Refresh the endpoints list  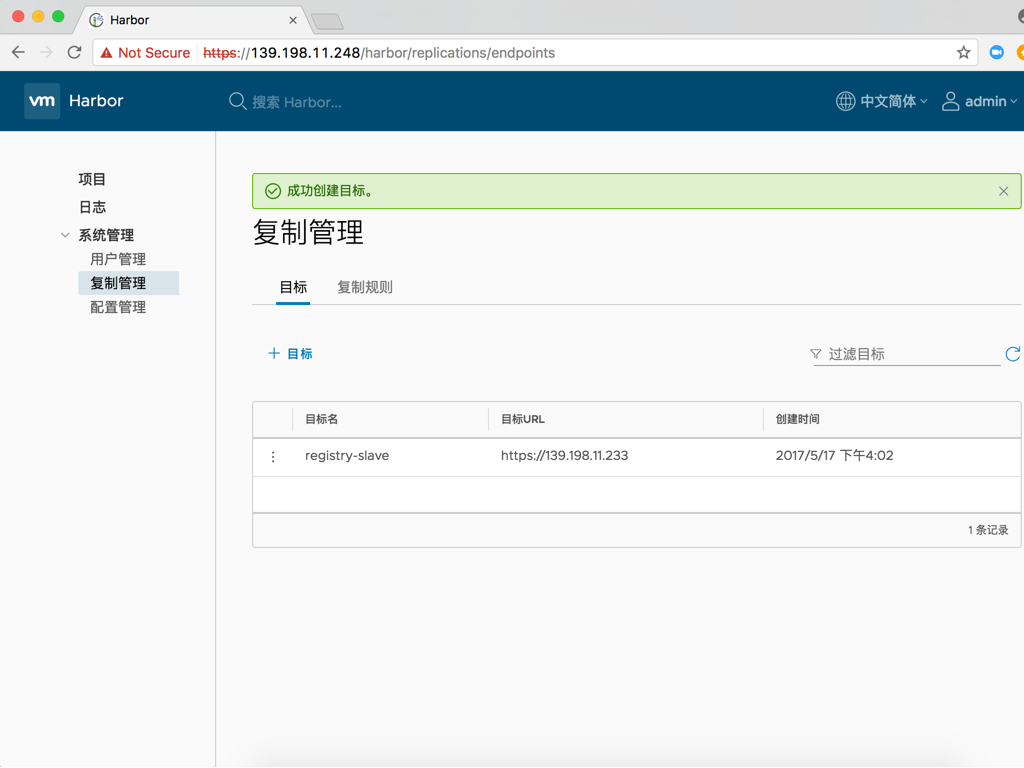(x=1012, y=353)
